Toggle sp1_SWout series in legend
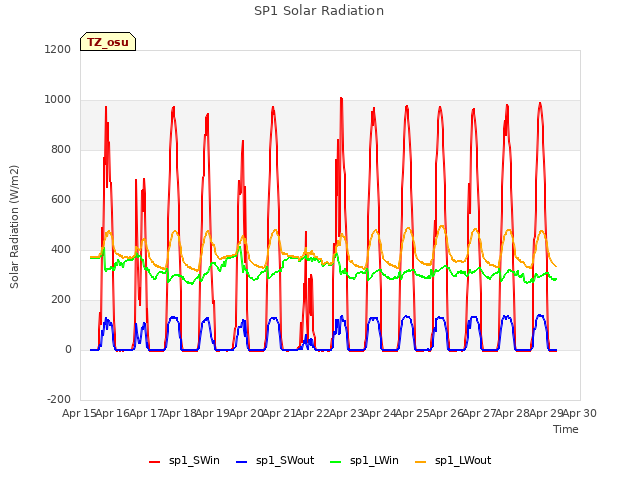 click(275, 461)
